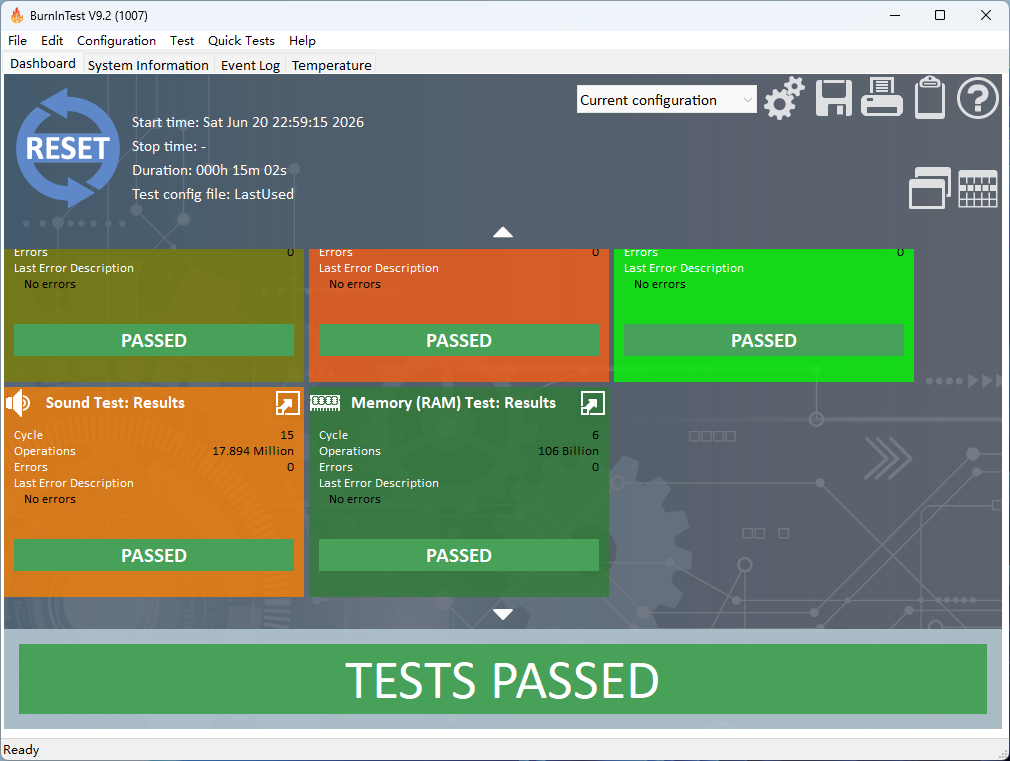Open the Current configuration dropdown
Viewport: 1010px width, 761px height.
[666, 100]
